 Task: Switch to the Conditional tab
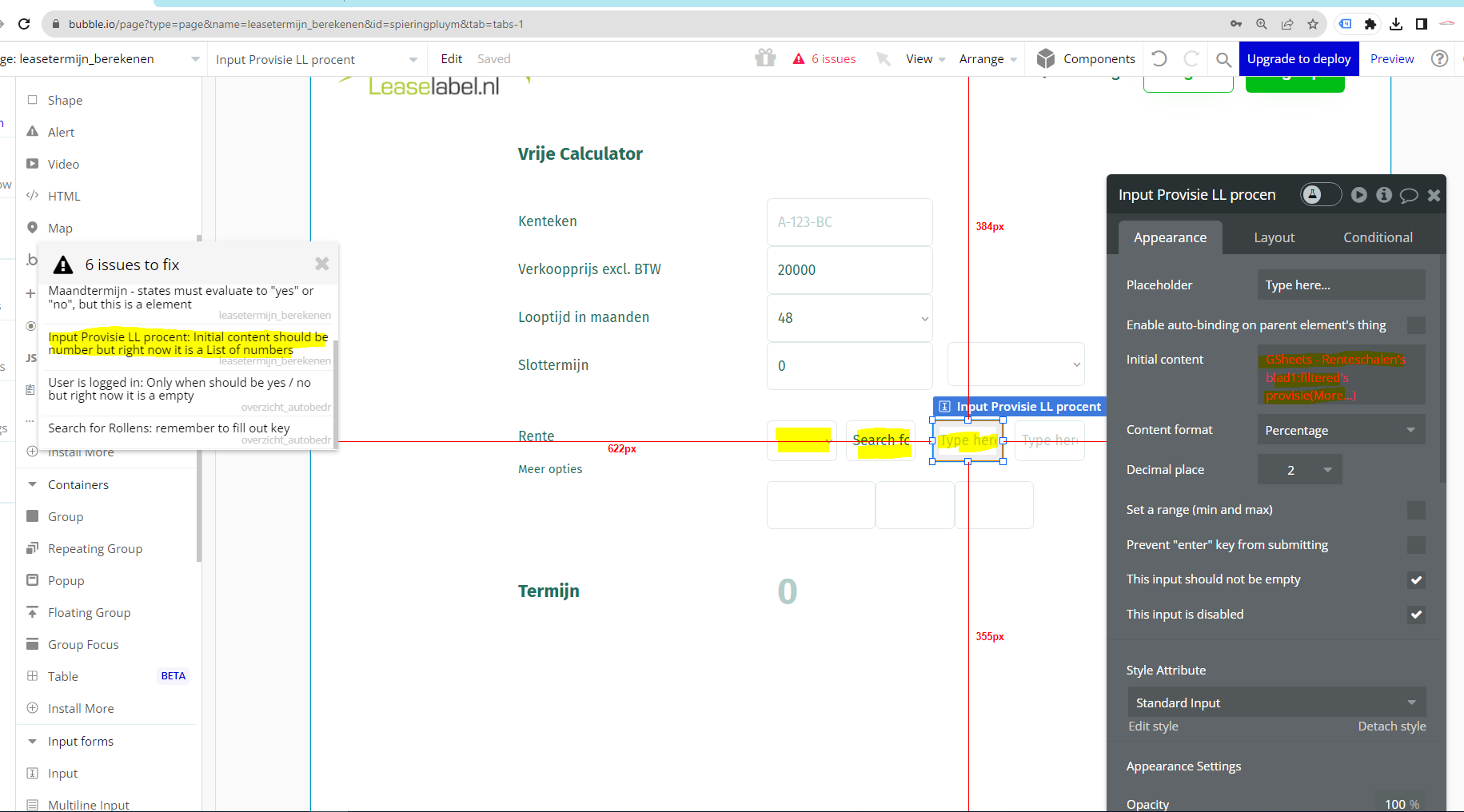tap(1378, 237)
